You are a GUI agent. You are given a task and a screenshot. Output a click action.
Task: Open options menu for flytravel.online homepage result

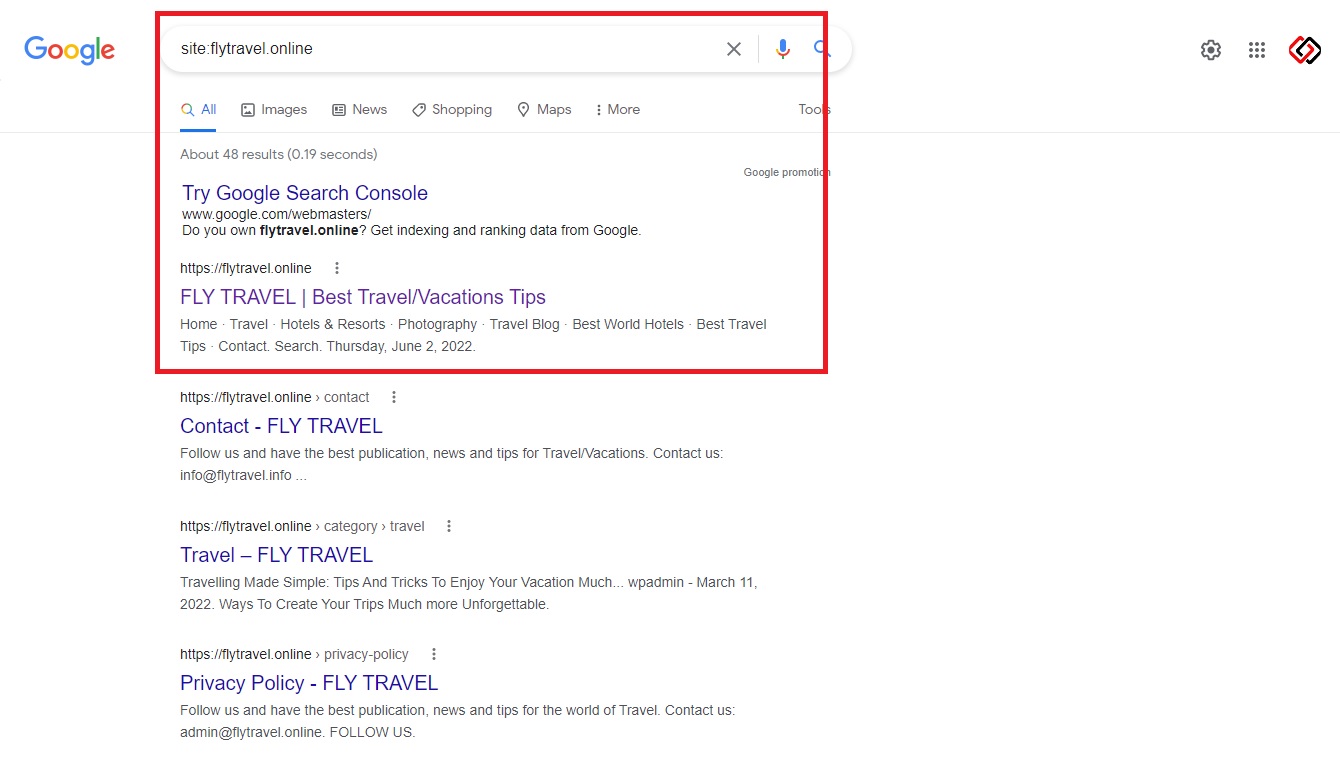click(337, 268)
